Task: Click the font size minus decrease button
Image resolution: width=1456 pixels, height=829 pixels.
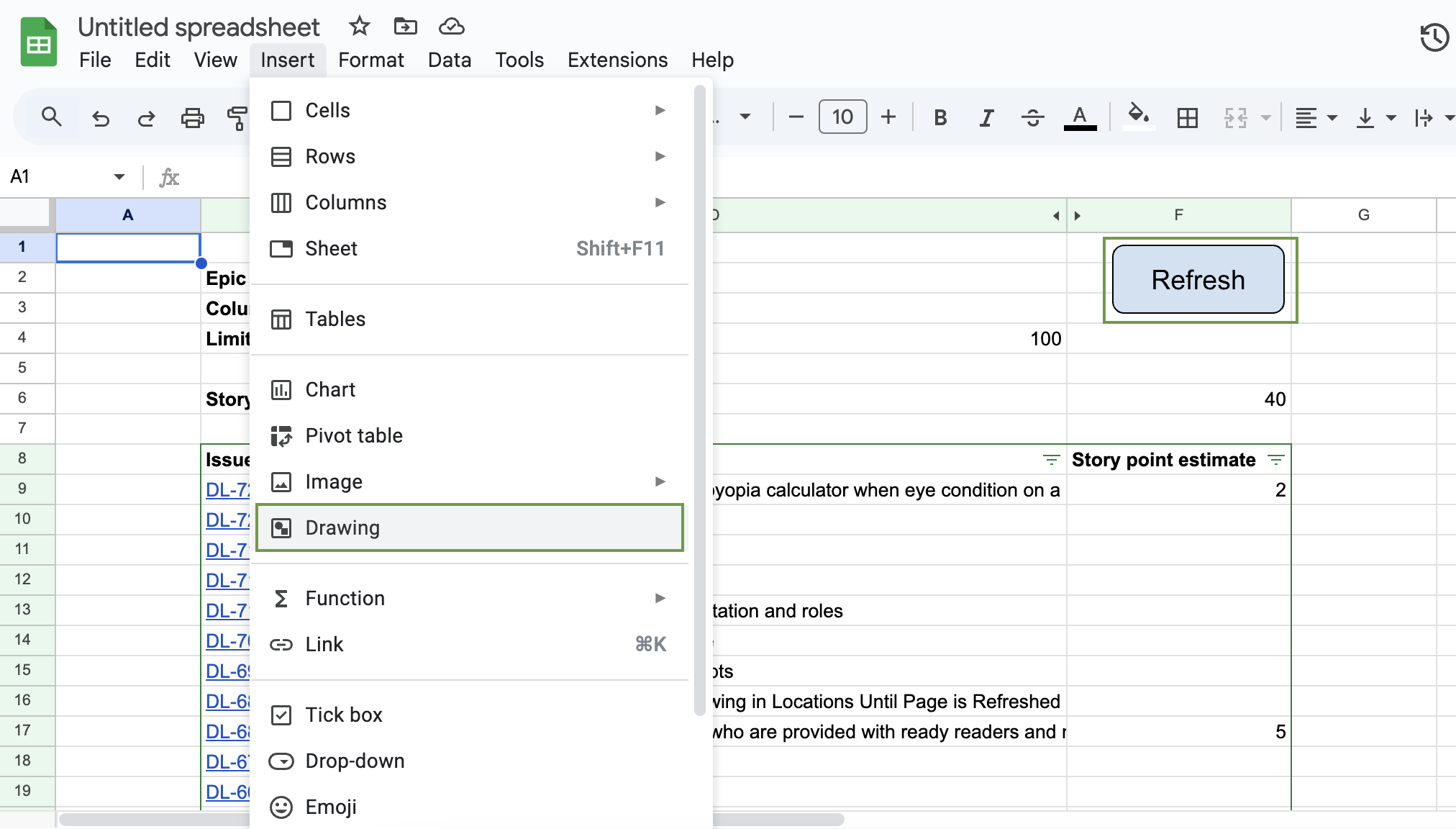Action: pyautogui.click(x=796, y=117)
